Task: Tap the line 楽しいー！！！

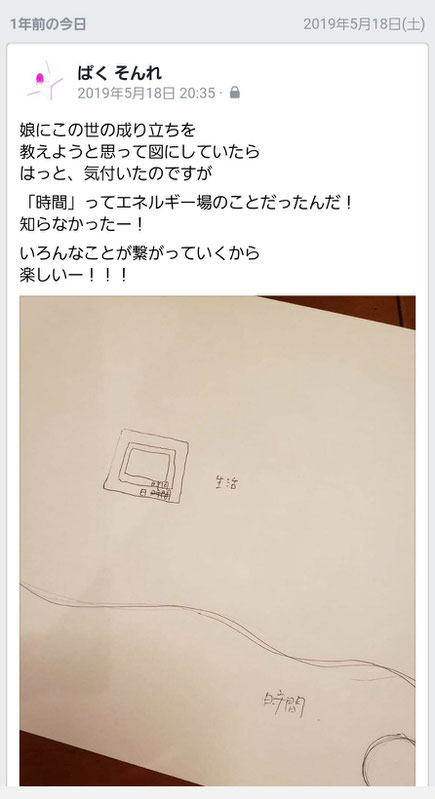Action: [x=73, y=275]
